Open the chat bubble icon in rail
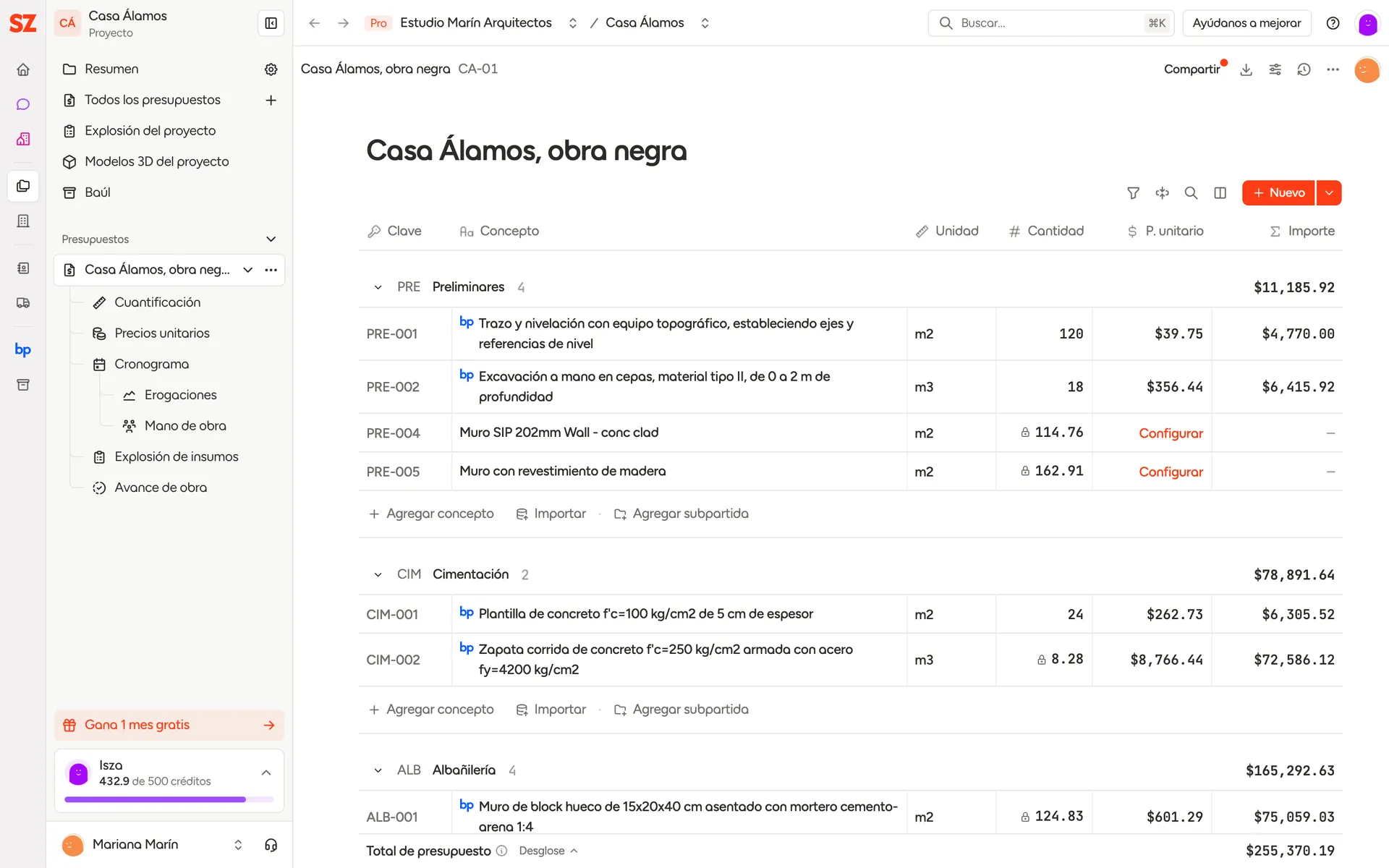This screenshot has height=868, width=1389. (23, 104)
